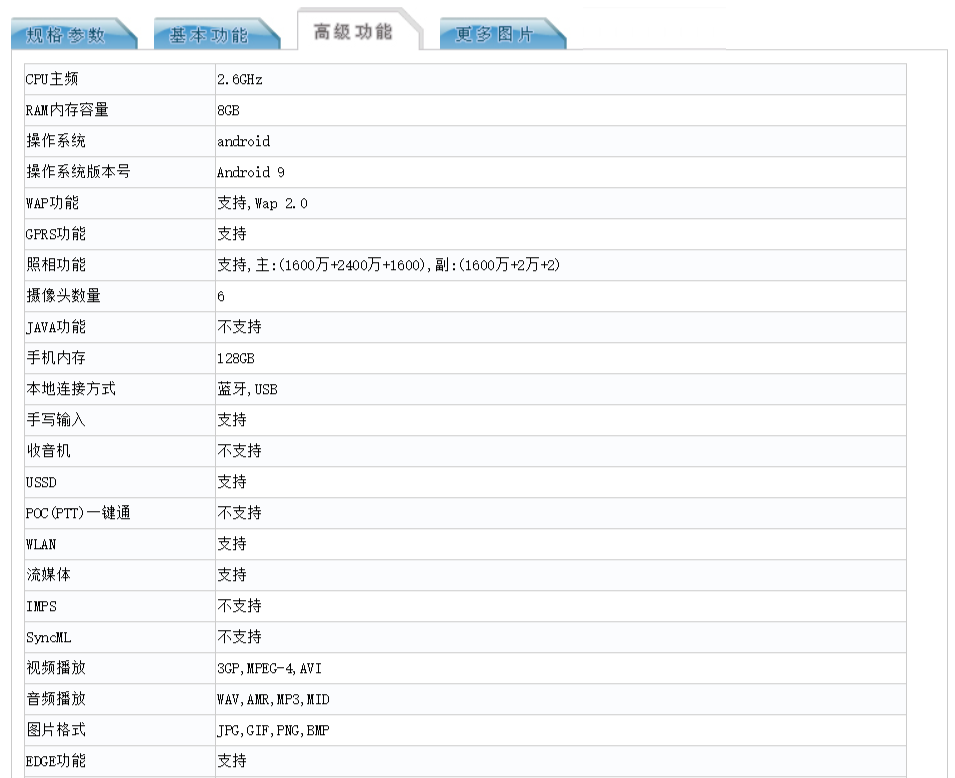Show the 更多图片 tab

click(495, 35)
